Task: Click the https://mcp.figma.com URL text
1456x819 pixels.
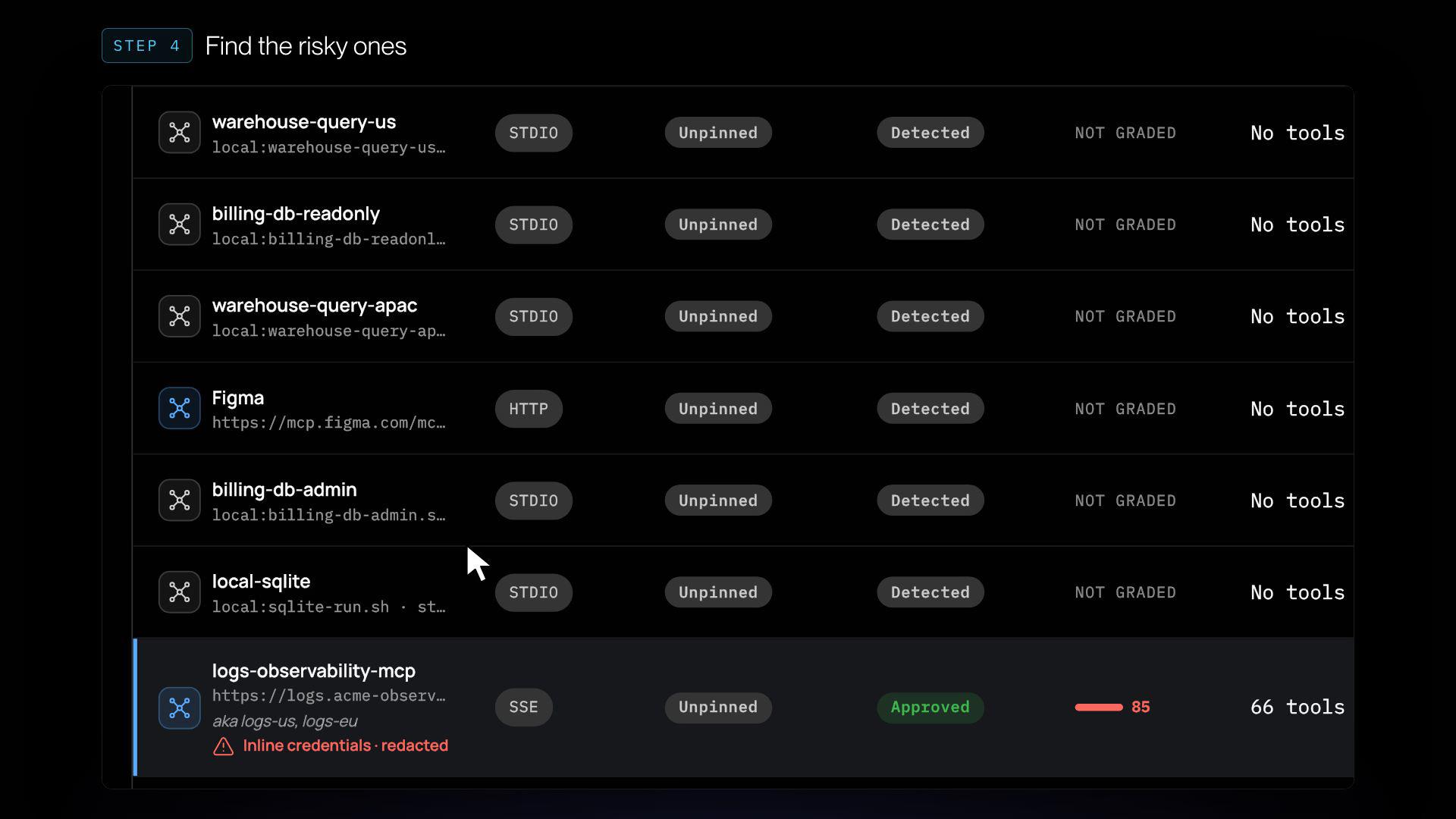Action: point(329,422)
